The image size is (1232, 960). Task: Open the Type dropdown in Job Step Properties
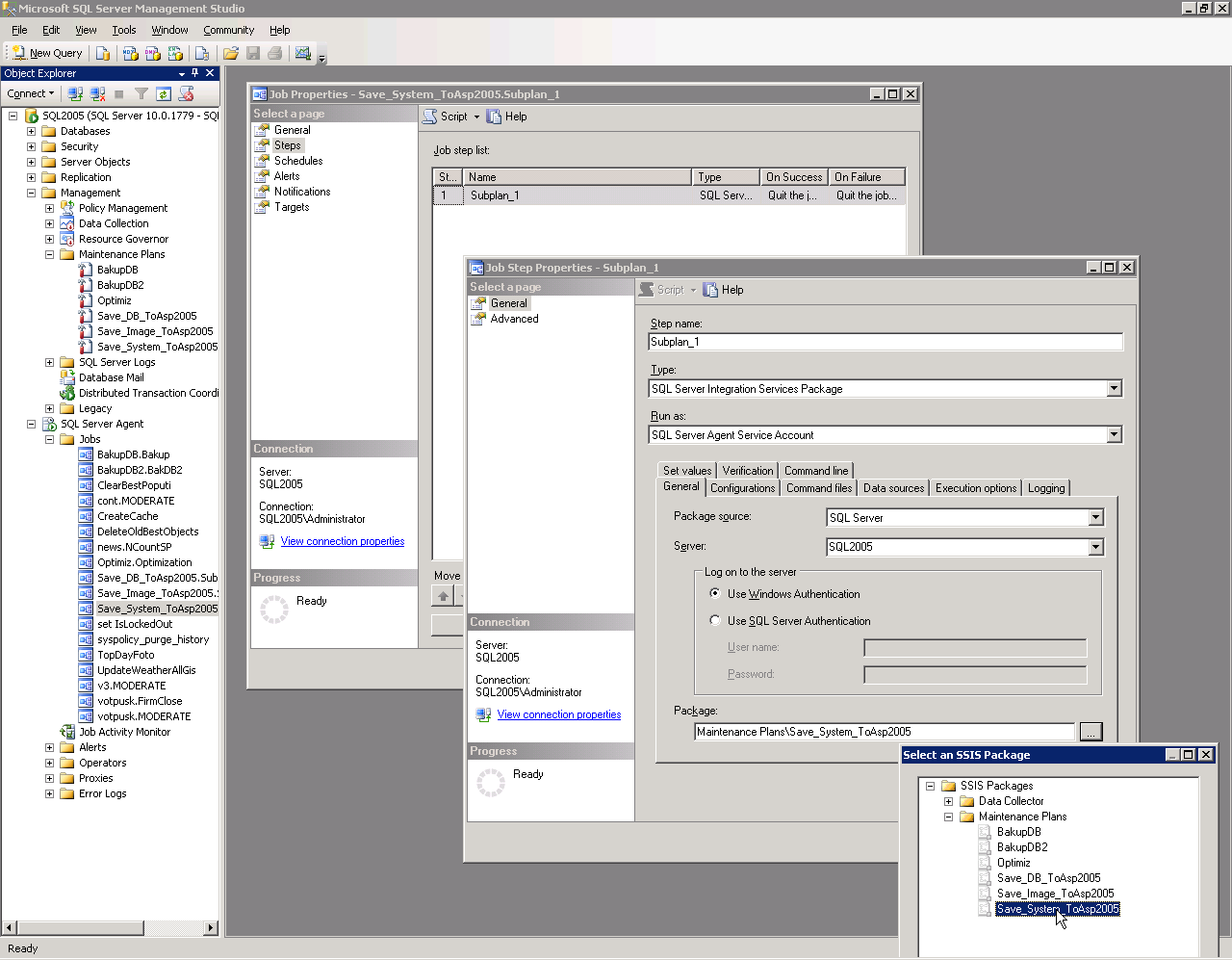pyautogui.click(x=1114, y=389)
